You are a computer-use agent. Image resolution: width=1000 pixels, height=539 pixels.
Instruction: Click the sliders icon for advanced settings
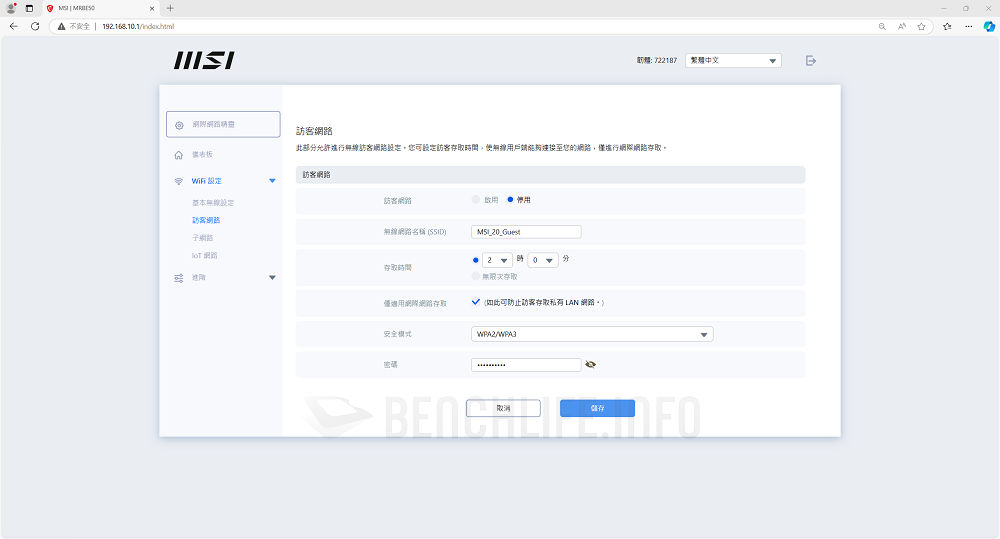[179, 278]
